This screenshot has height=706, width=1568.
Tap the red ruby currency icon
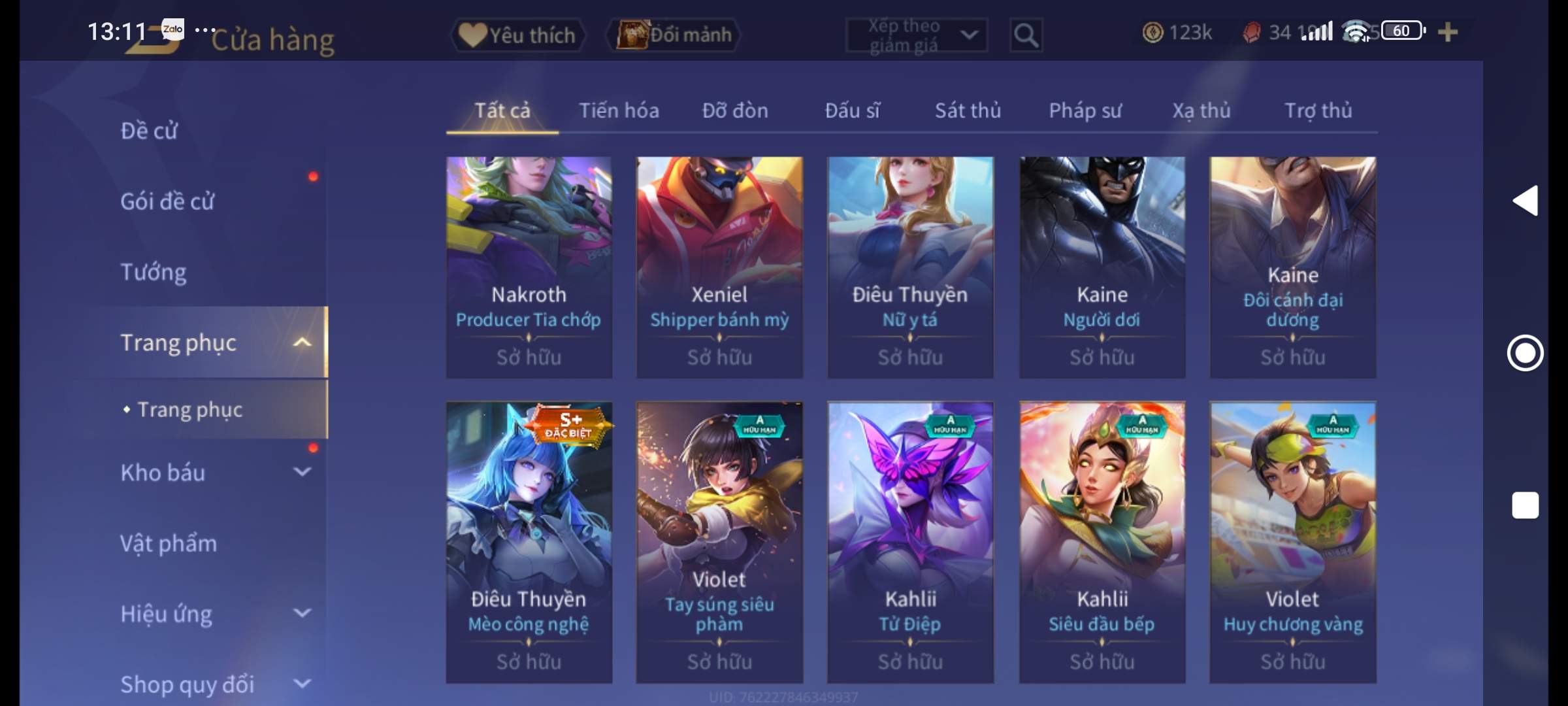click(1251, 32)
